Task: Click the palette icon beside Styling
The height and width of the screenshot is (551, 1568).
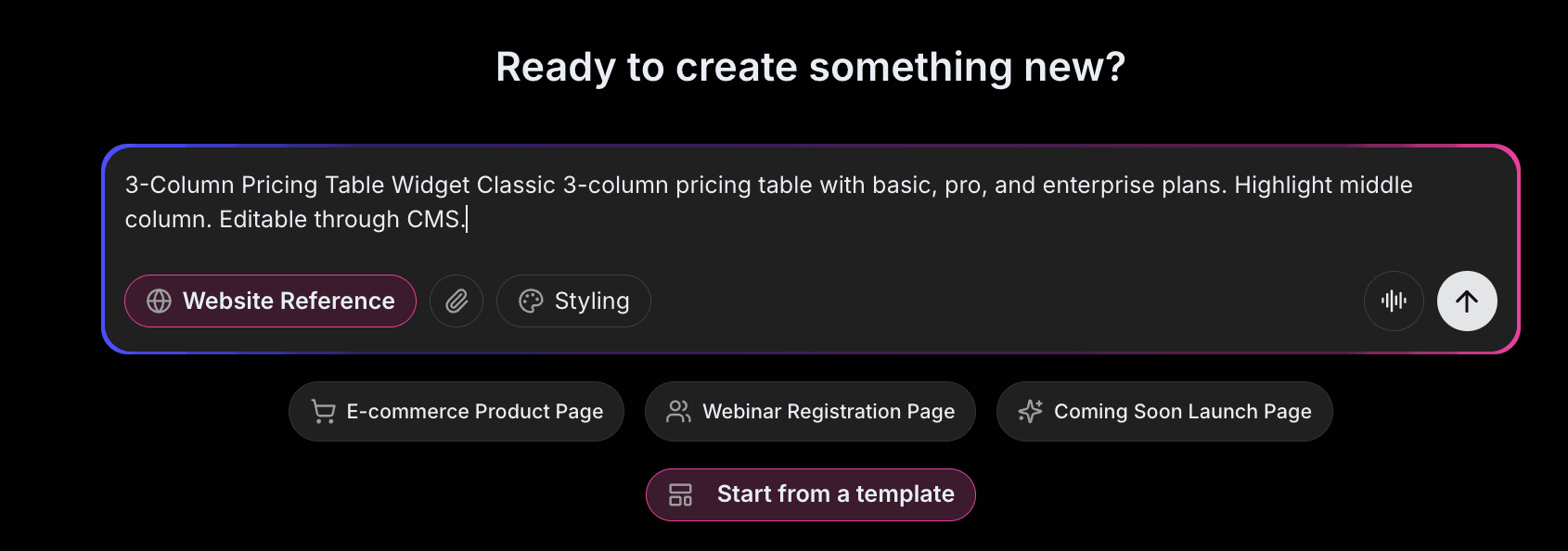Action: (530, 301)
